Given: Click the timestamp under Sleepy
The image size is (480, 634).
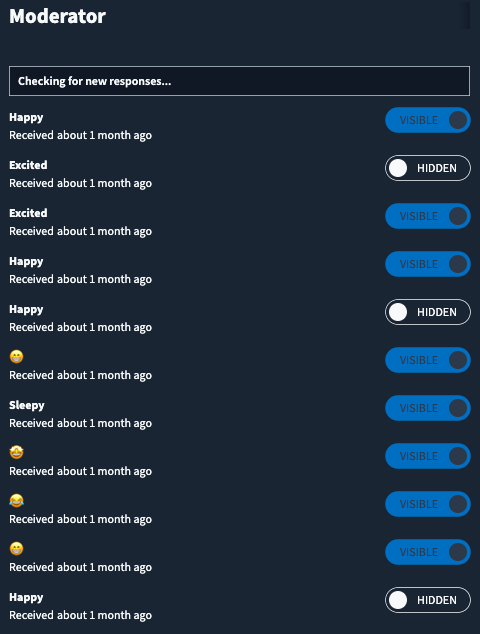Looking at the screenshot, I should (x=80, y=423).
